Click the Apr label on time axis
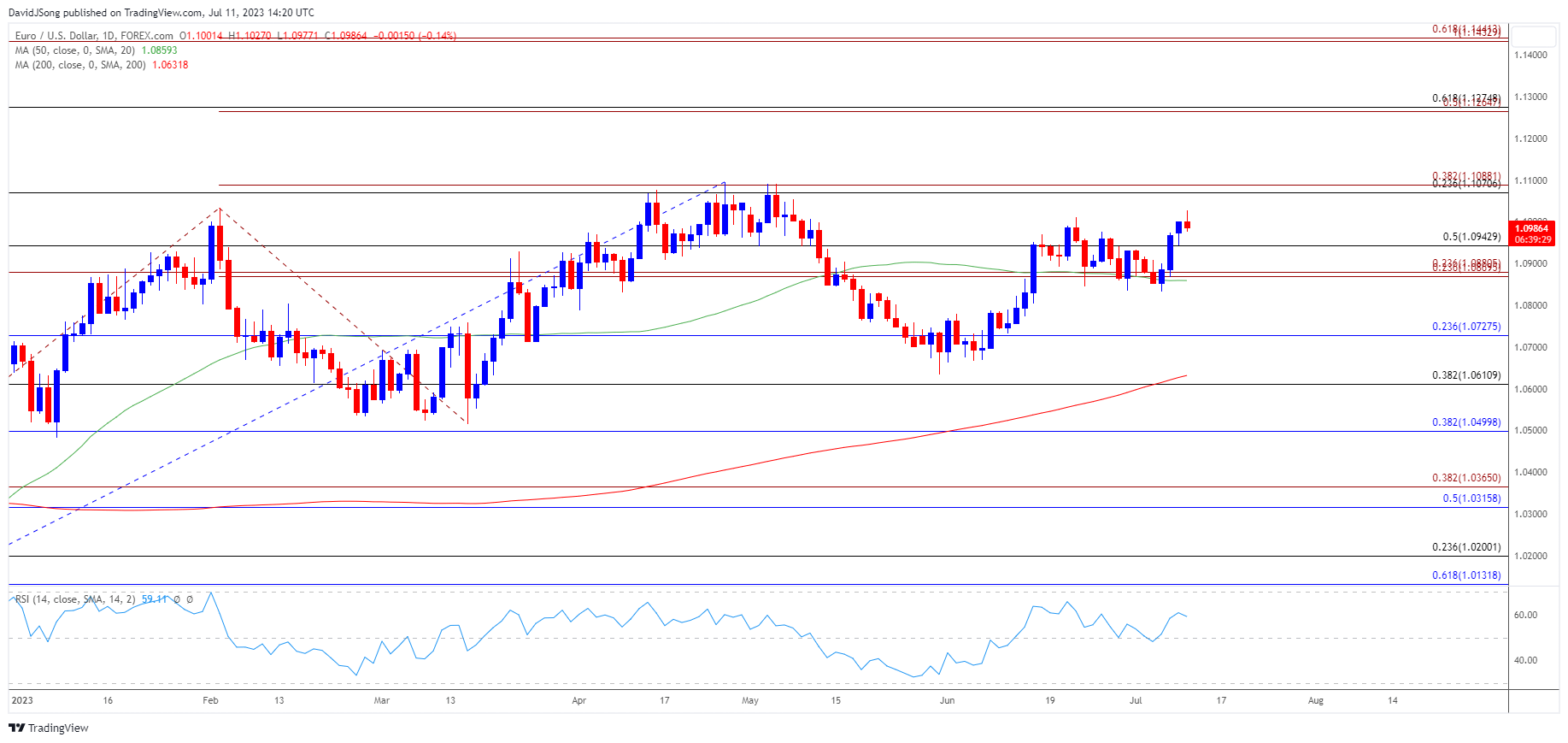 click(x=579, y=700)
